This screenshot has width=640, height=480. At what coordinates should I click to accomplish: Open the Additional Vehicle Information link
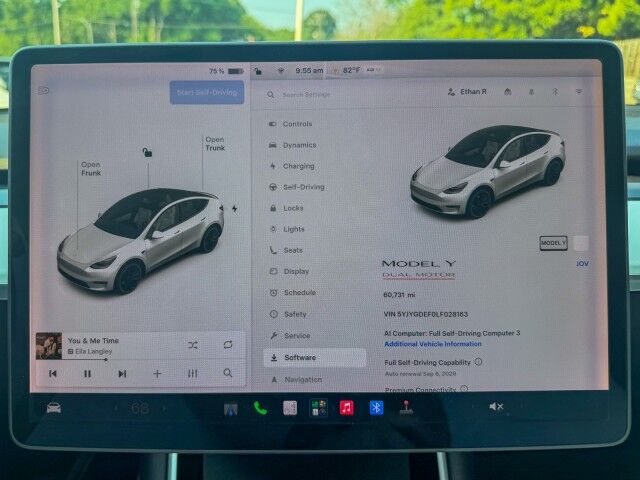[x=433, y=344]
